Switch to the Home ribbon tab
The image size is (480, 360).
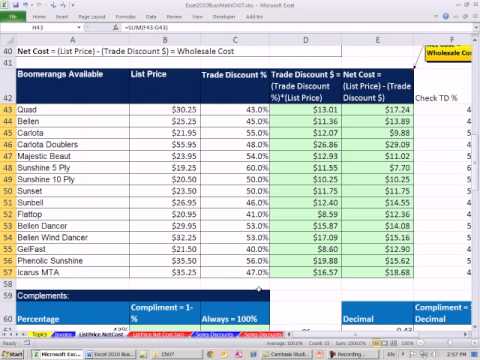(39, 17)
